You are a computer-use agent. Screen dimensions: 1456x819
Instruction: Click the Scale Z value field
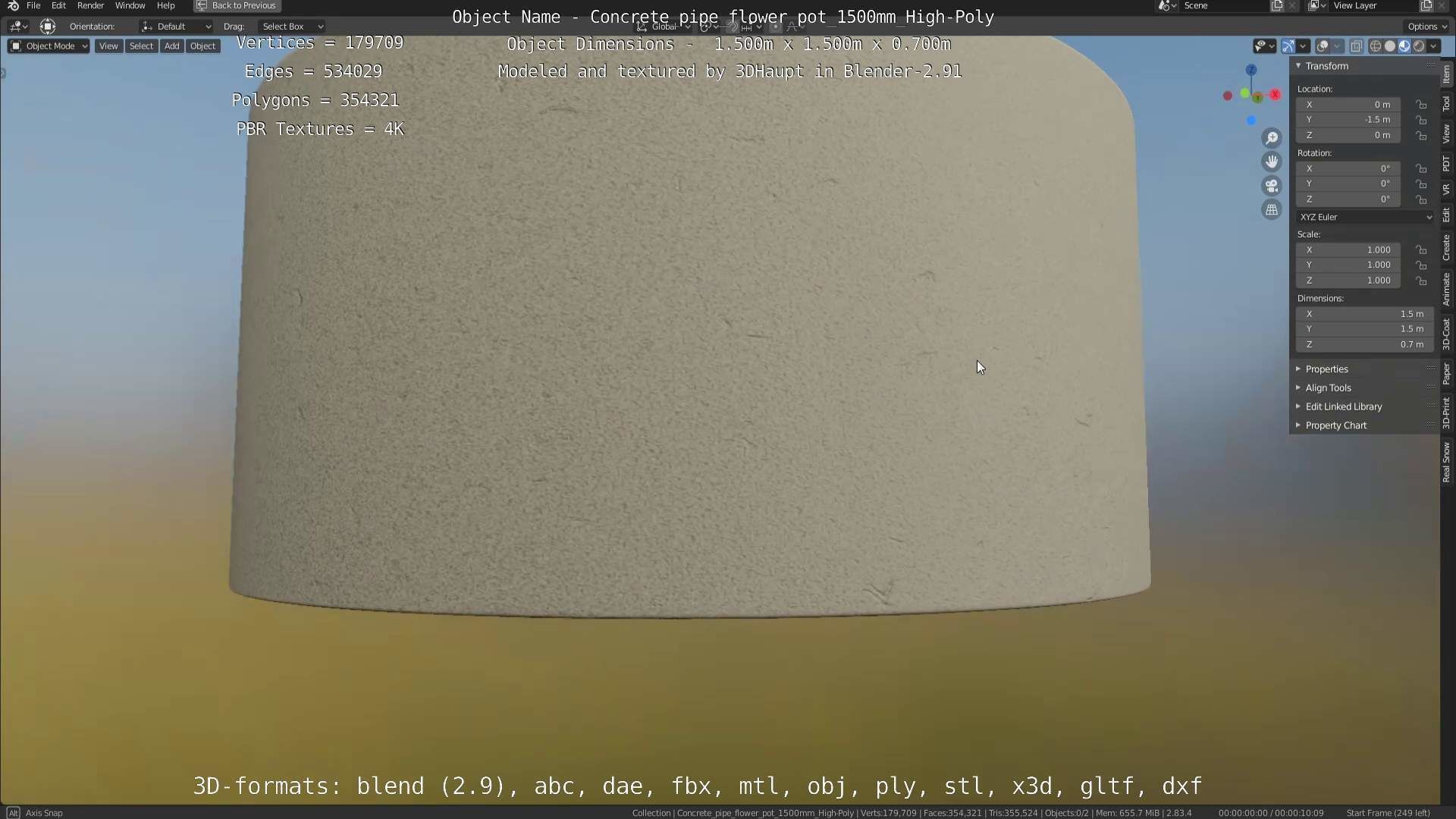1348,281
